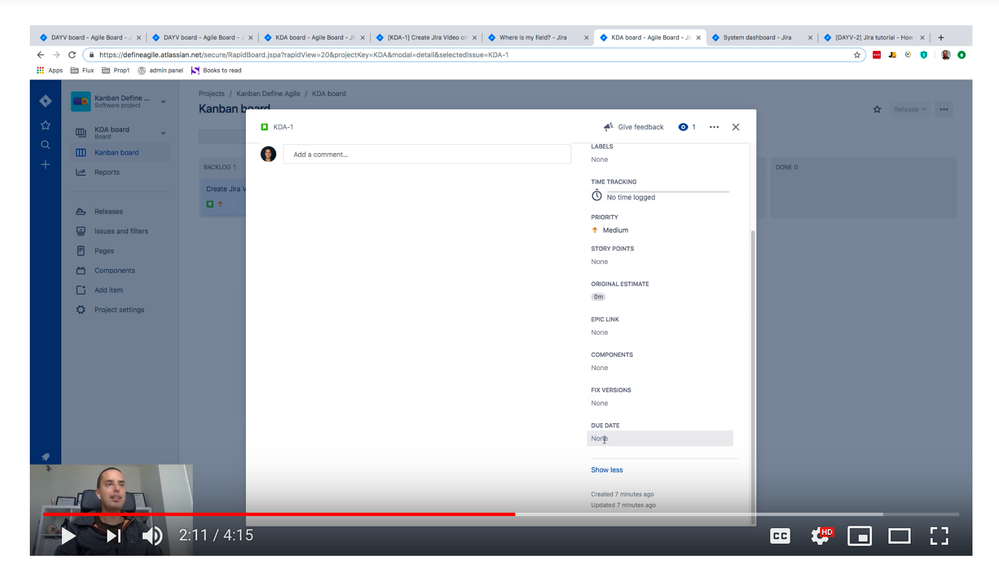
Task: Enter fullscreen video mode
Action: [x=939, y=536]
